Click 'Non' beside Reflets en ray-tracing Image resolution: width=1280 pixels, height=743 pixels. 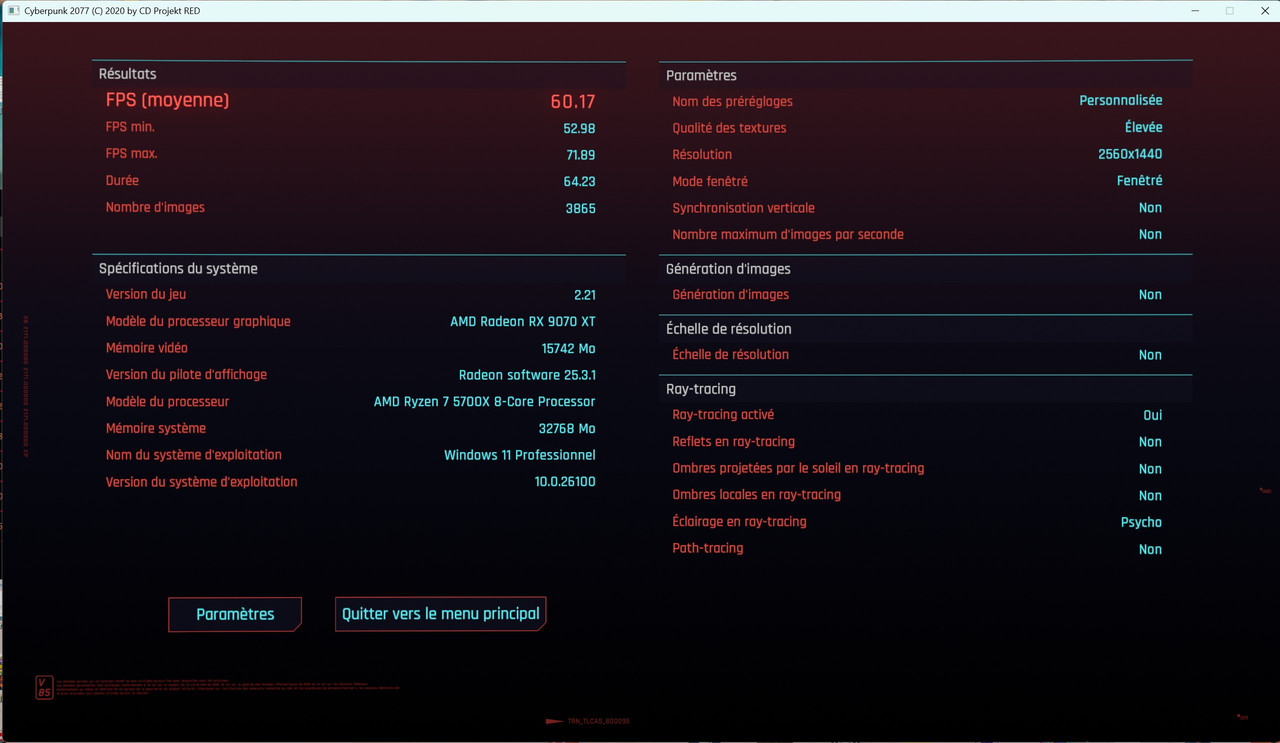click(1150, 442)
